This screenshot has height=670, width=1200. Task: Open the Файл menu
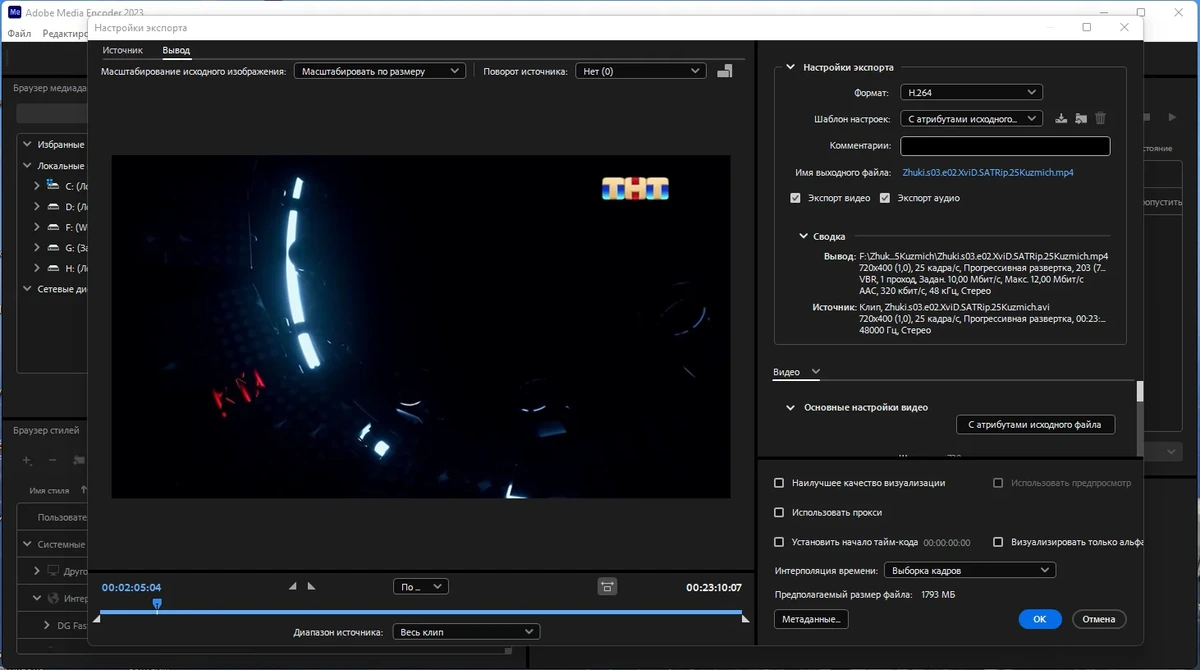19,33
